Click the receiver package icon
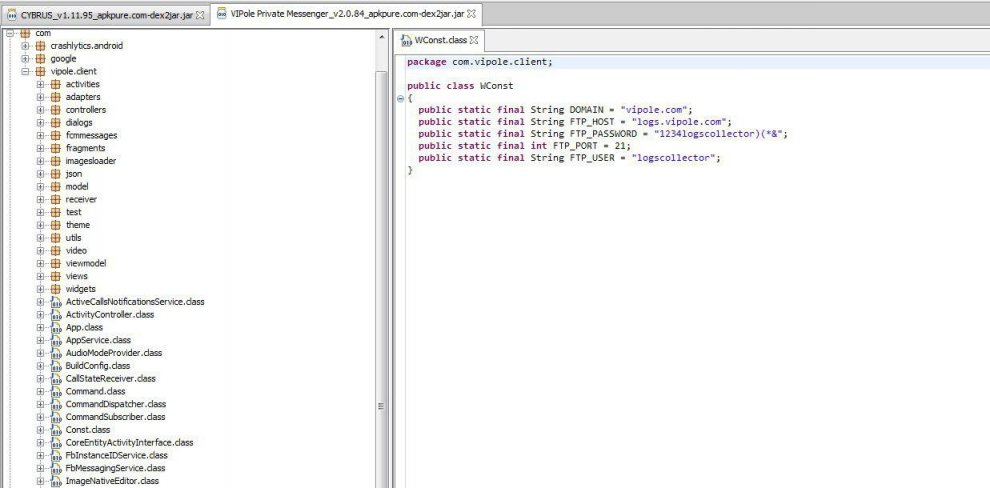Viewport: 990px width, 488px height. pyautogui.click(x=56, y=199)
